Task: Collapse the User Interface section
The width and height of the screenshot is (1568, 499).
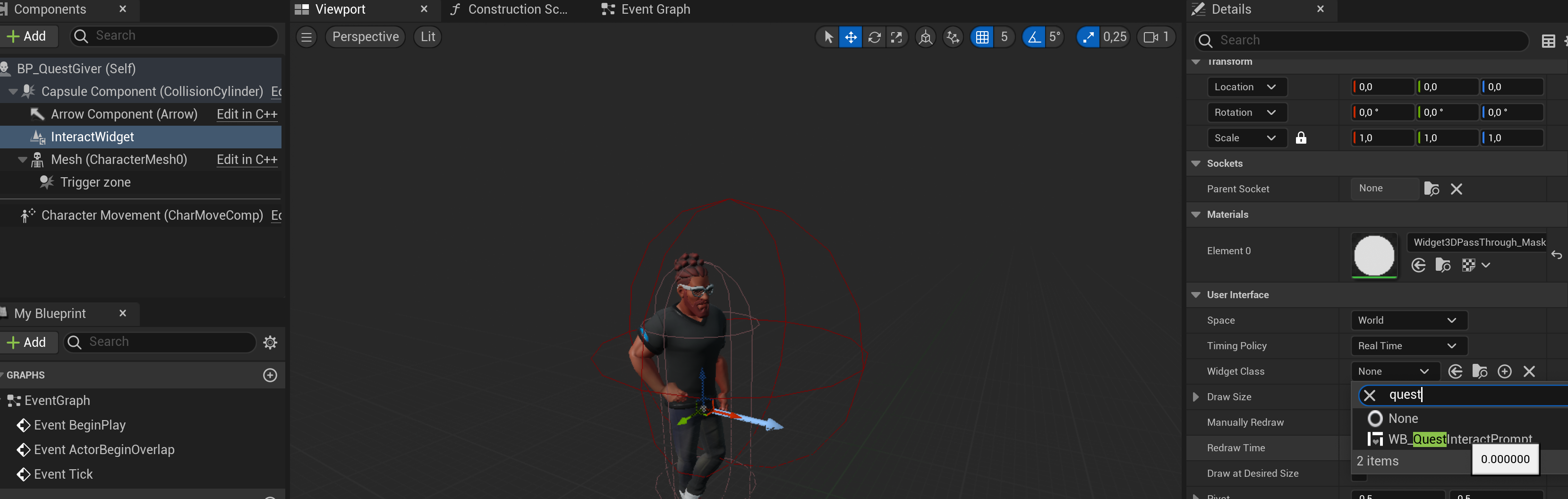Action: pyautogui.click(x=1195, y=295)
